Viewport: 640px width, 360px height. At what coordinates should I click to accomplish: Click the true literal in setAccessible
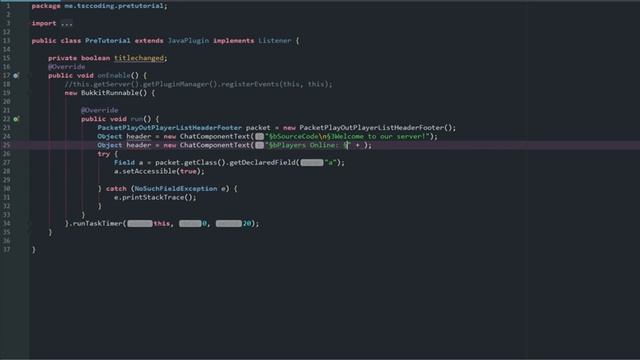point(188,171)
